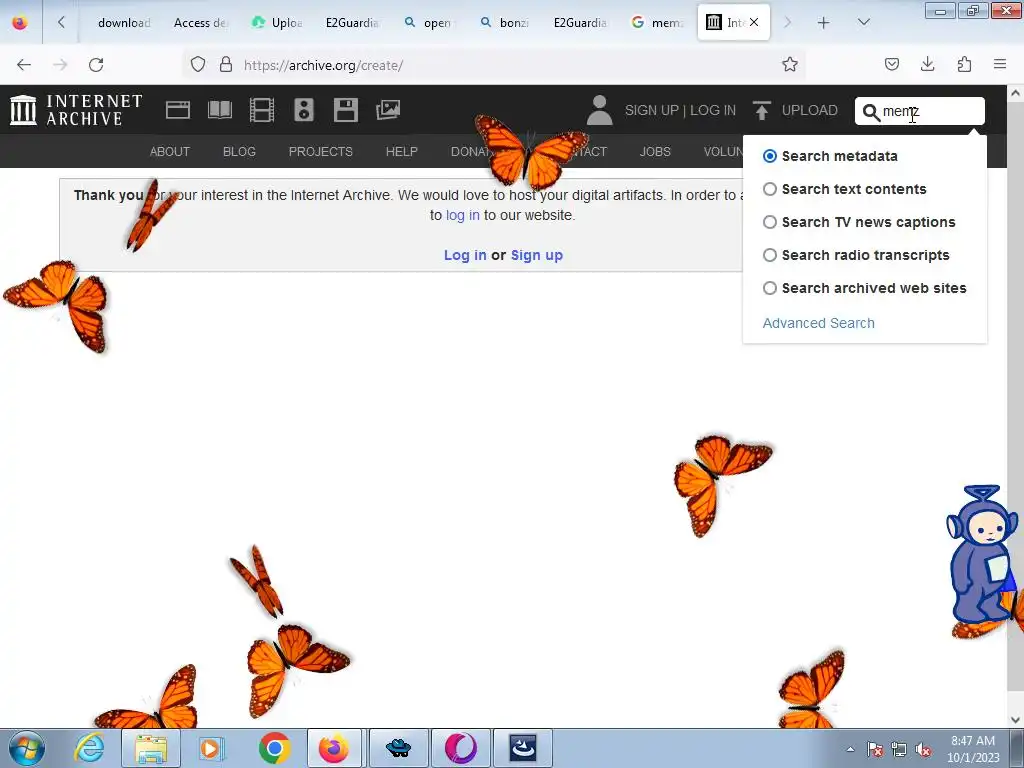1024x768 pixels.
Task: Open the ABOUT menu item
Action: click(170, 152)
